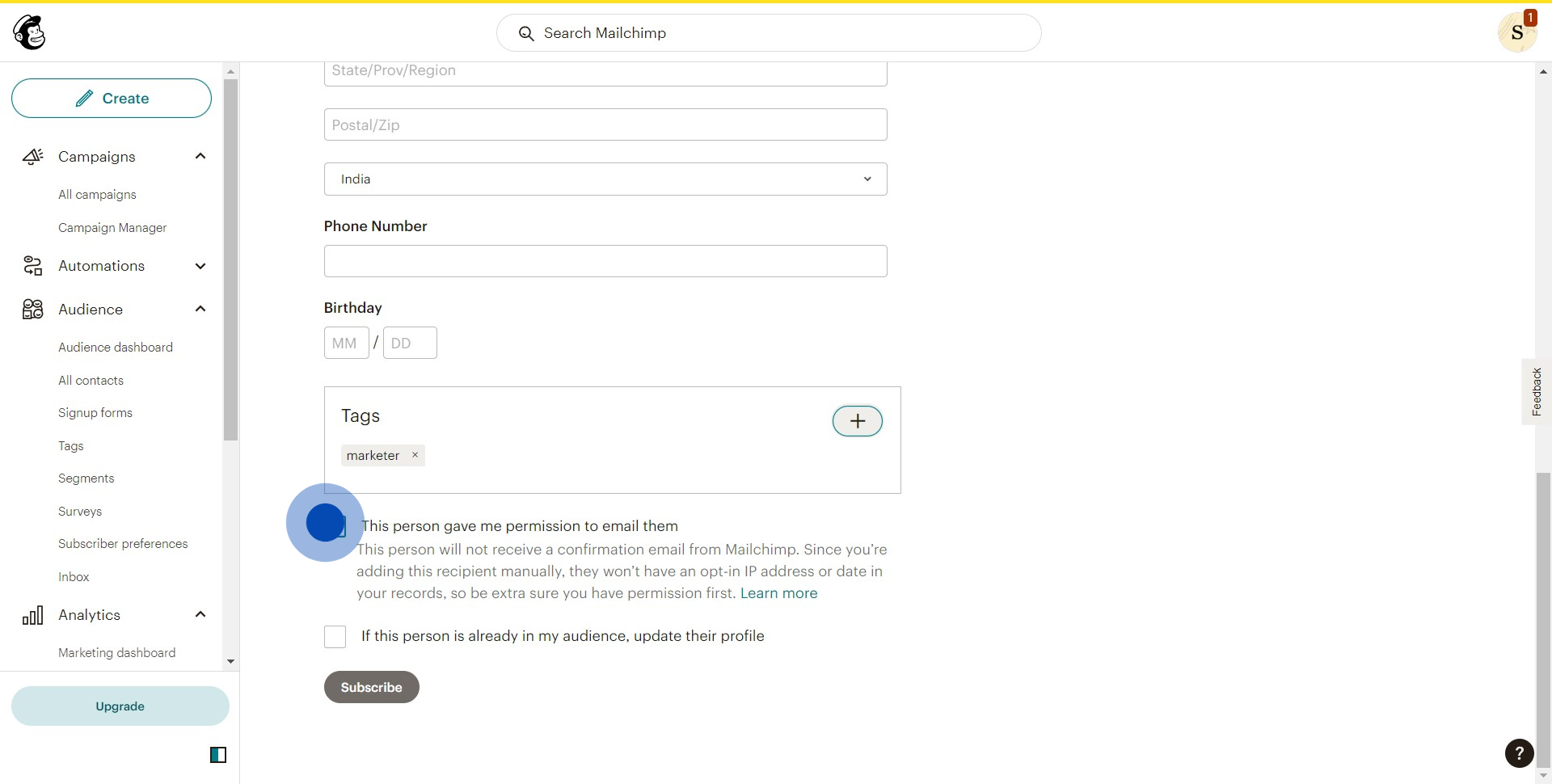Click the search magnifier icon
The height and width of the screenshot is (784, 1552).
[526, 33]
